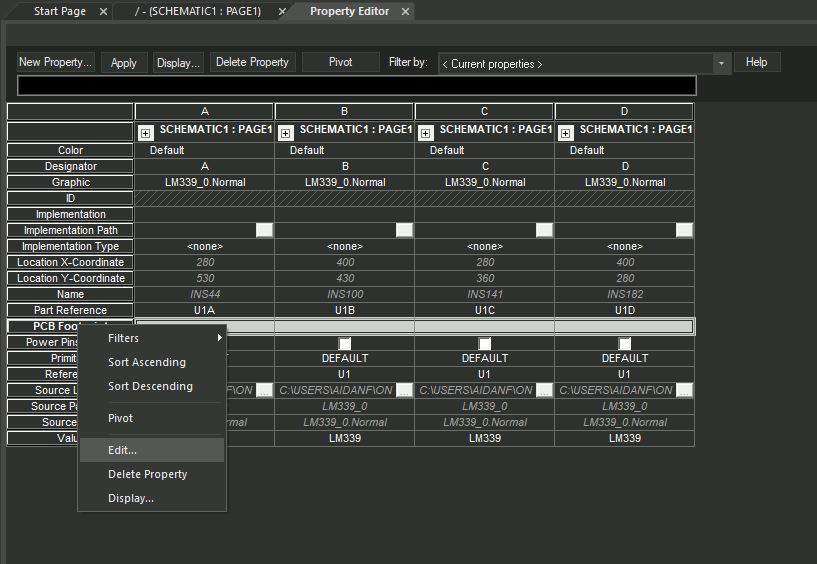Click the Apply button
This screenshot has width=817, height=564.
[124, 63]
